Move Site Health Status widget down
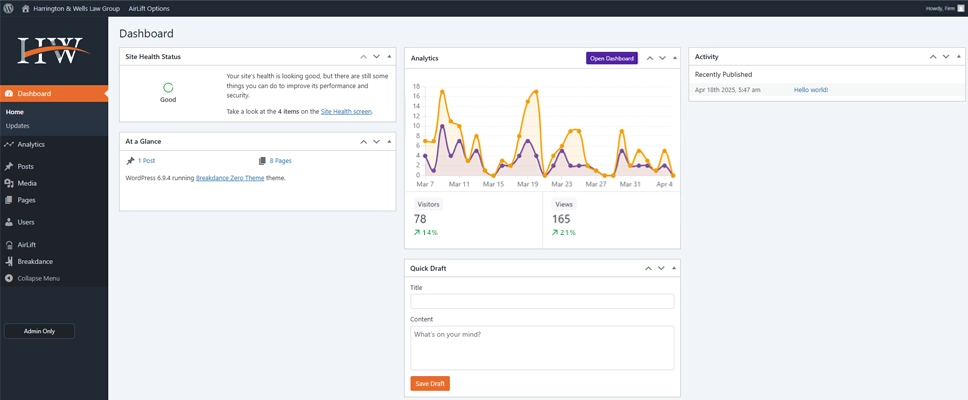The image size is (968, 400). coord(377,56)
